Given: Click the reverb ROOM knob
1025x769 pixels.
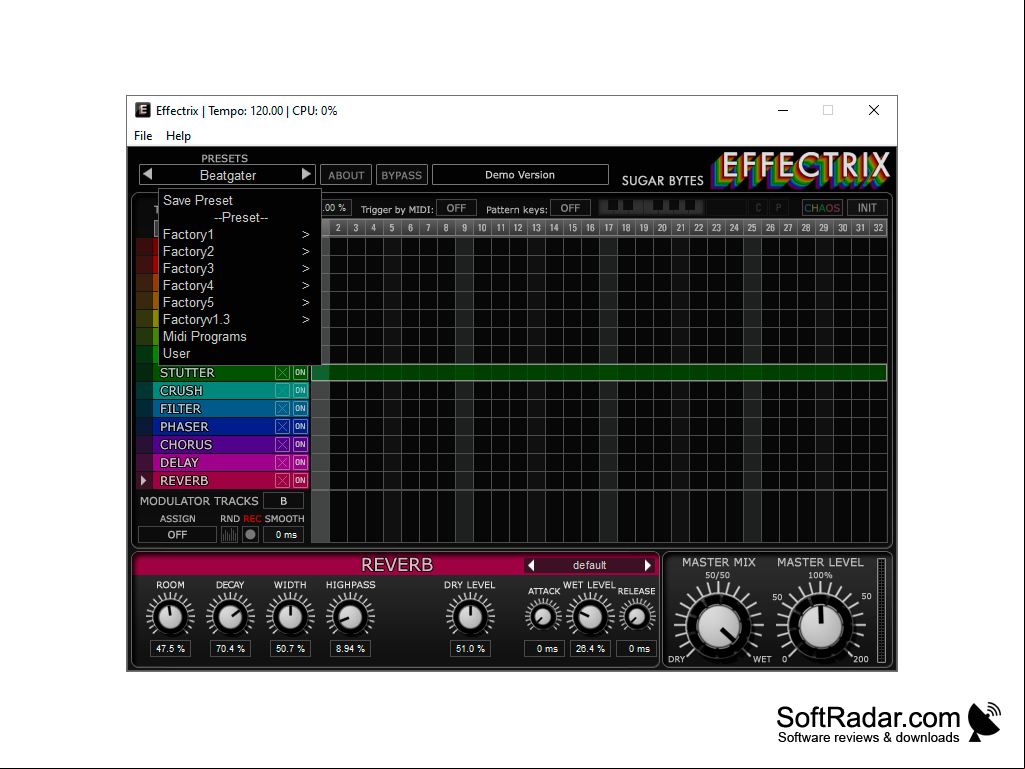Looking at the screenshot, I should [x=170, y=616].
